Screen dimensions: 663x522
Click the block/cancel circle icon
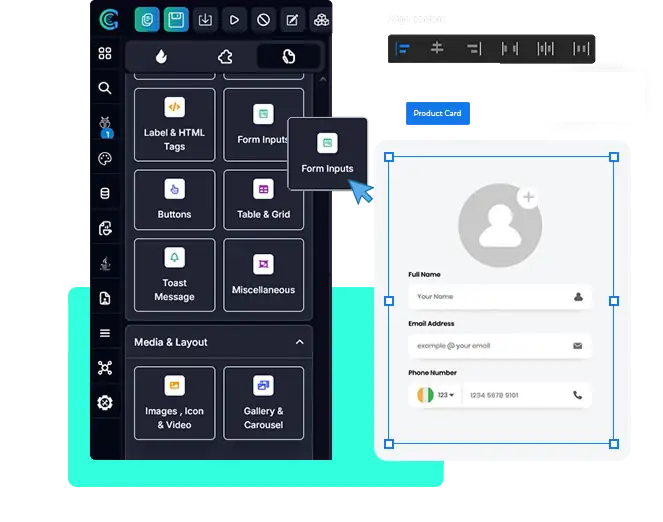[263, 20]
